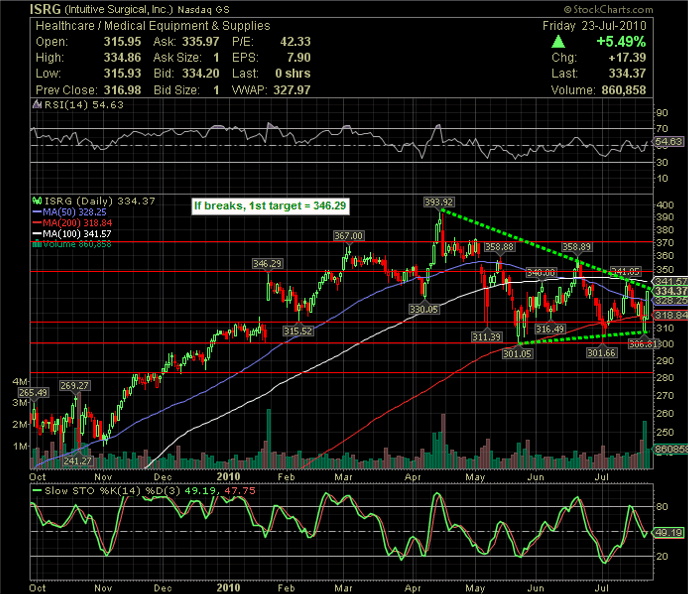
Task: Click the Ask price 335.97
Action: (x=201, y=42)
